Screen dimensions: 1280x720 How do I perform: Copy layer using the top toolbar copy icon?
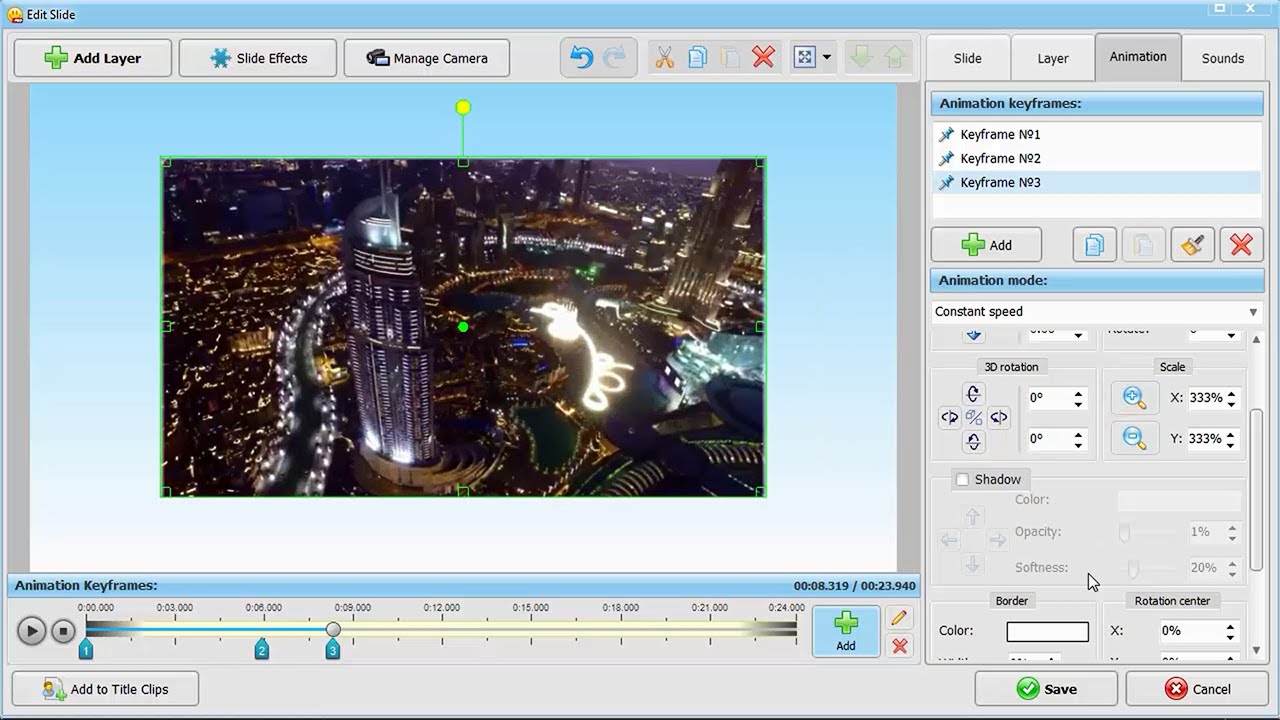pyautogui.click(x=697, y=58)
